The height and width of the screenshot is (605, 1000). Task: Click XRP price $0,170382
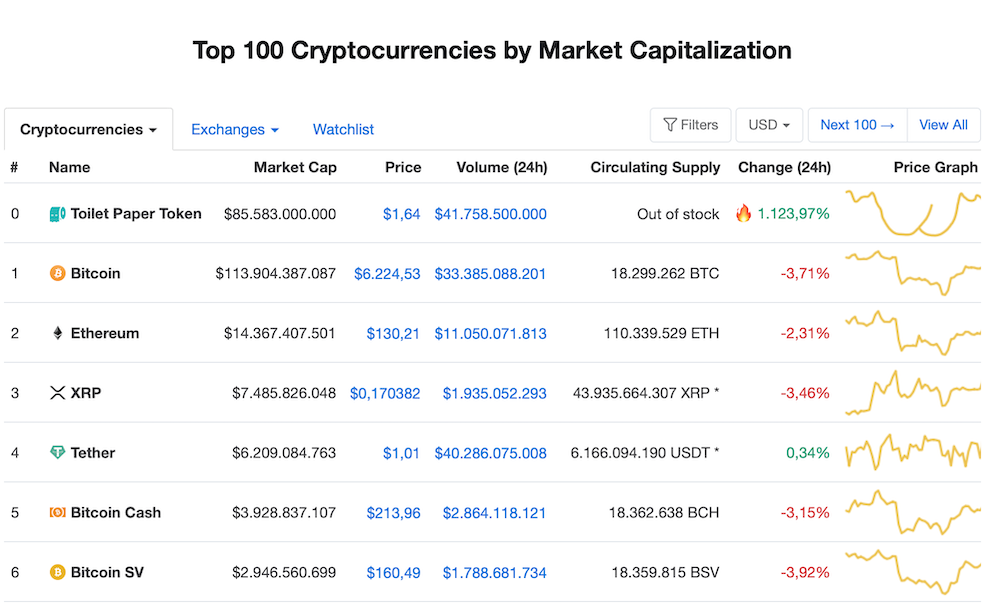[385, 393]
